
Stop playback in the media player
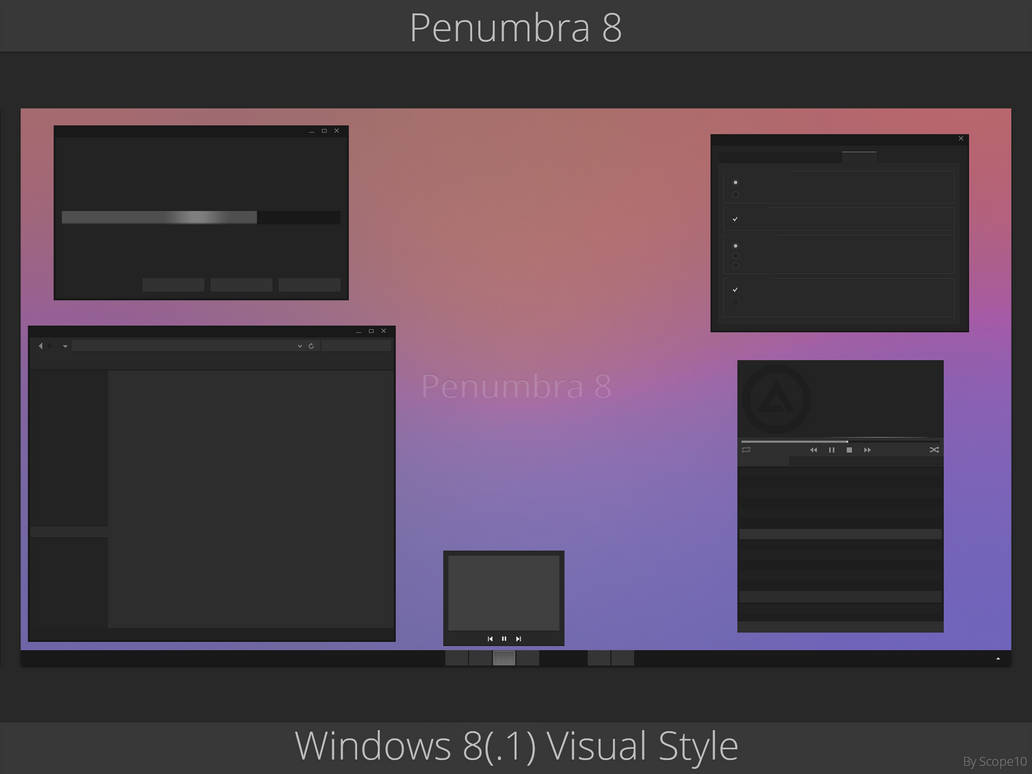click(x=849, y=450)
